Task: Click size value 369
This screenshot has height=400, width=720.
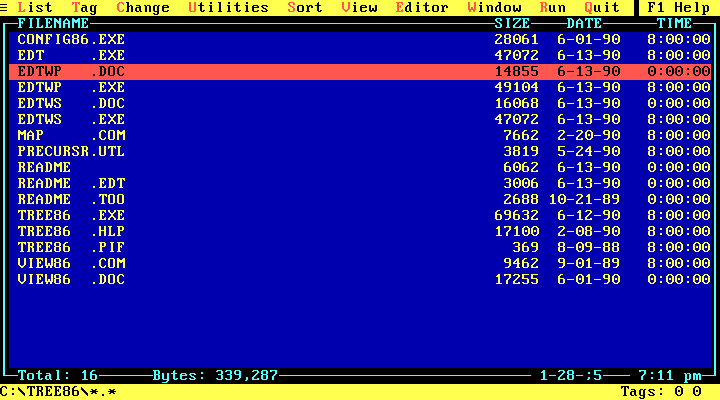Action: point(525,248)
